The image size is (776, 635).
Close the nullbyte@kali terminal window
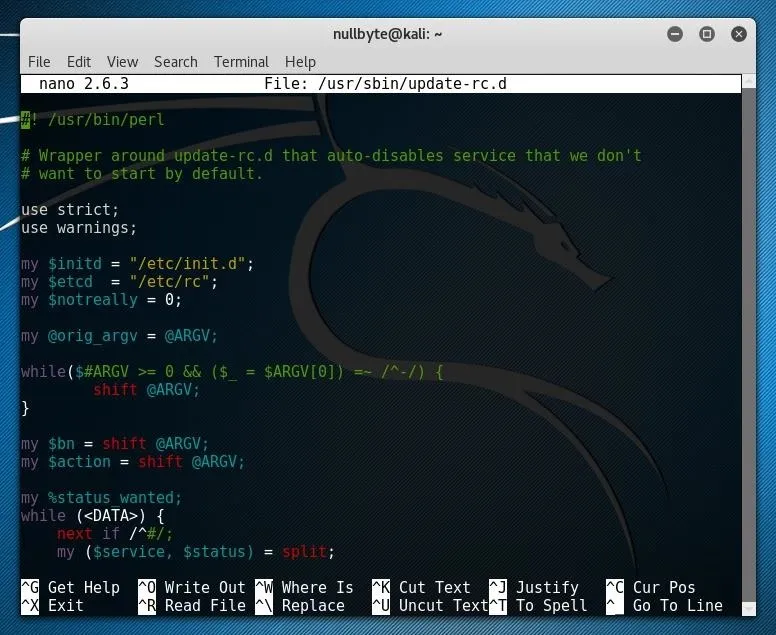point(739,34)
